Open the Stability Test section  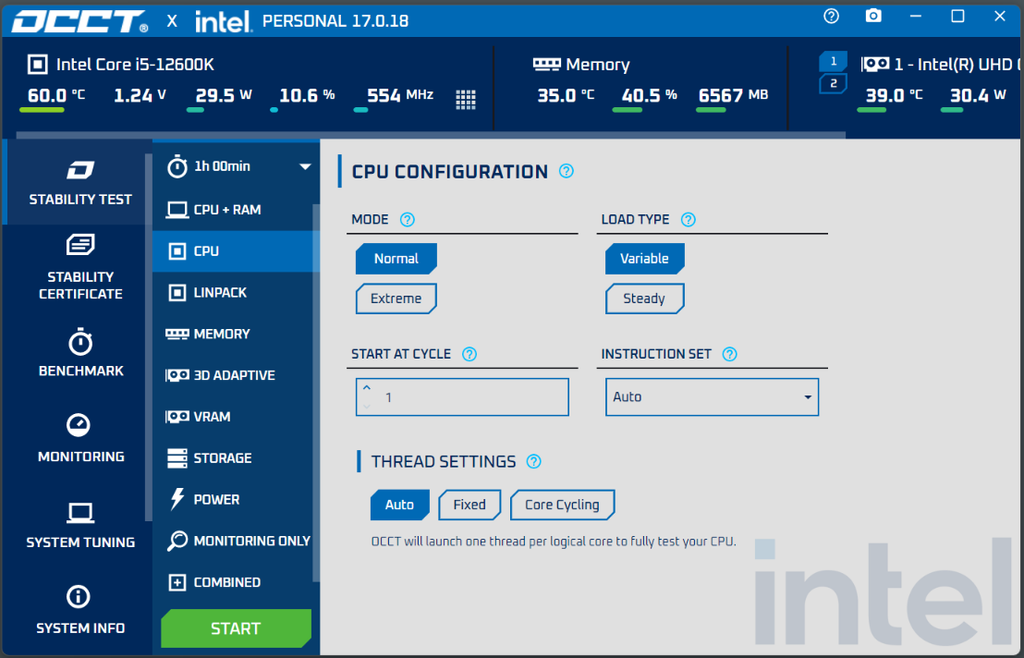80,182
